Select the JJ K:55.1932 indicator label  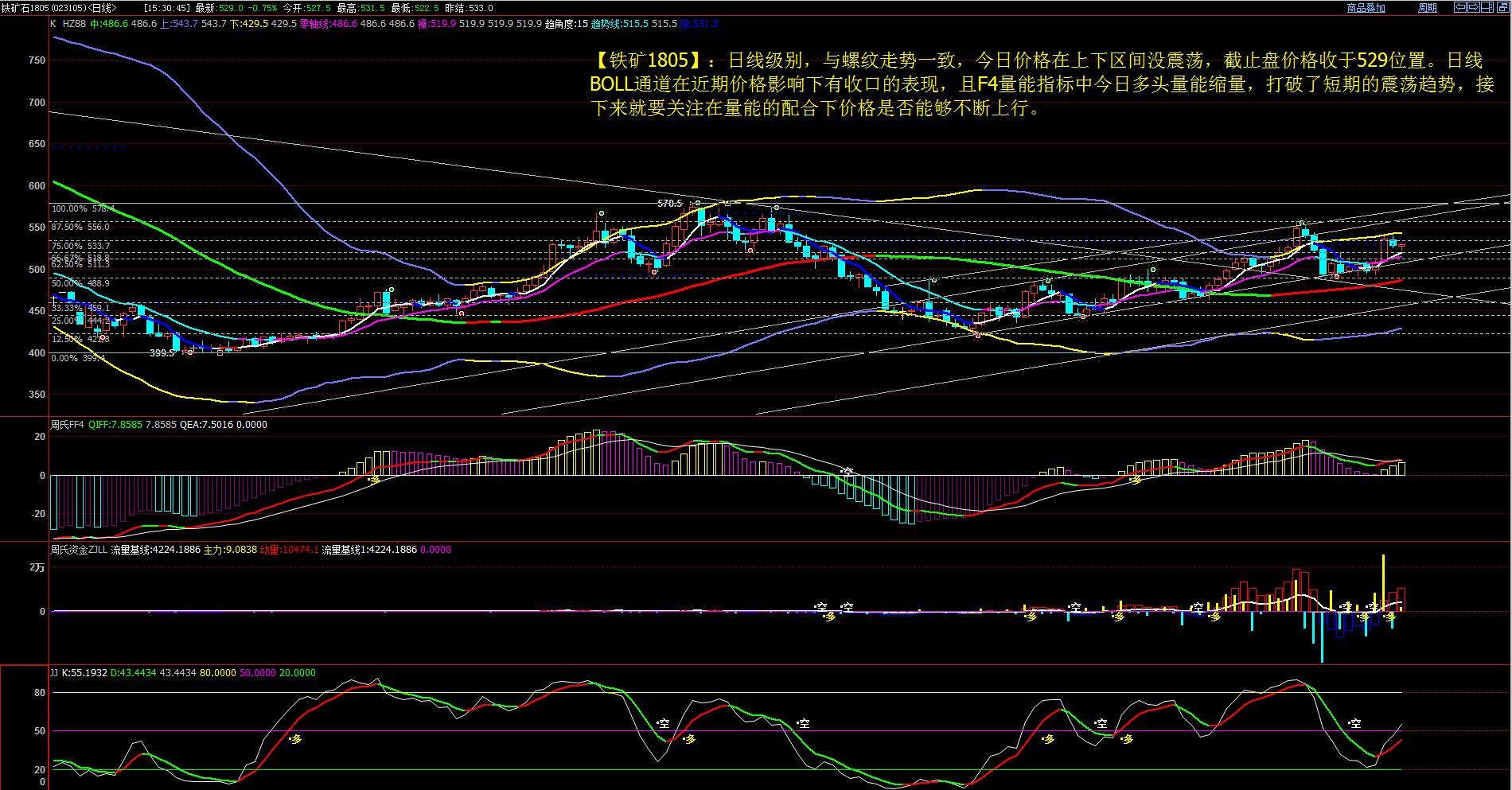click(78, 673)
